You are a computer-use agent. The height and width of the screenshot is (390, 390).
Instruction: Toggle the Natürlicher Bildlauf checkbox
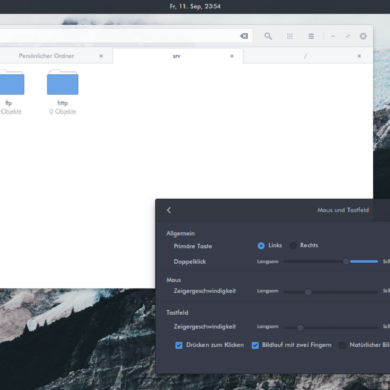pos(342,345)
